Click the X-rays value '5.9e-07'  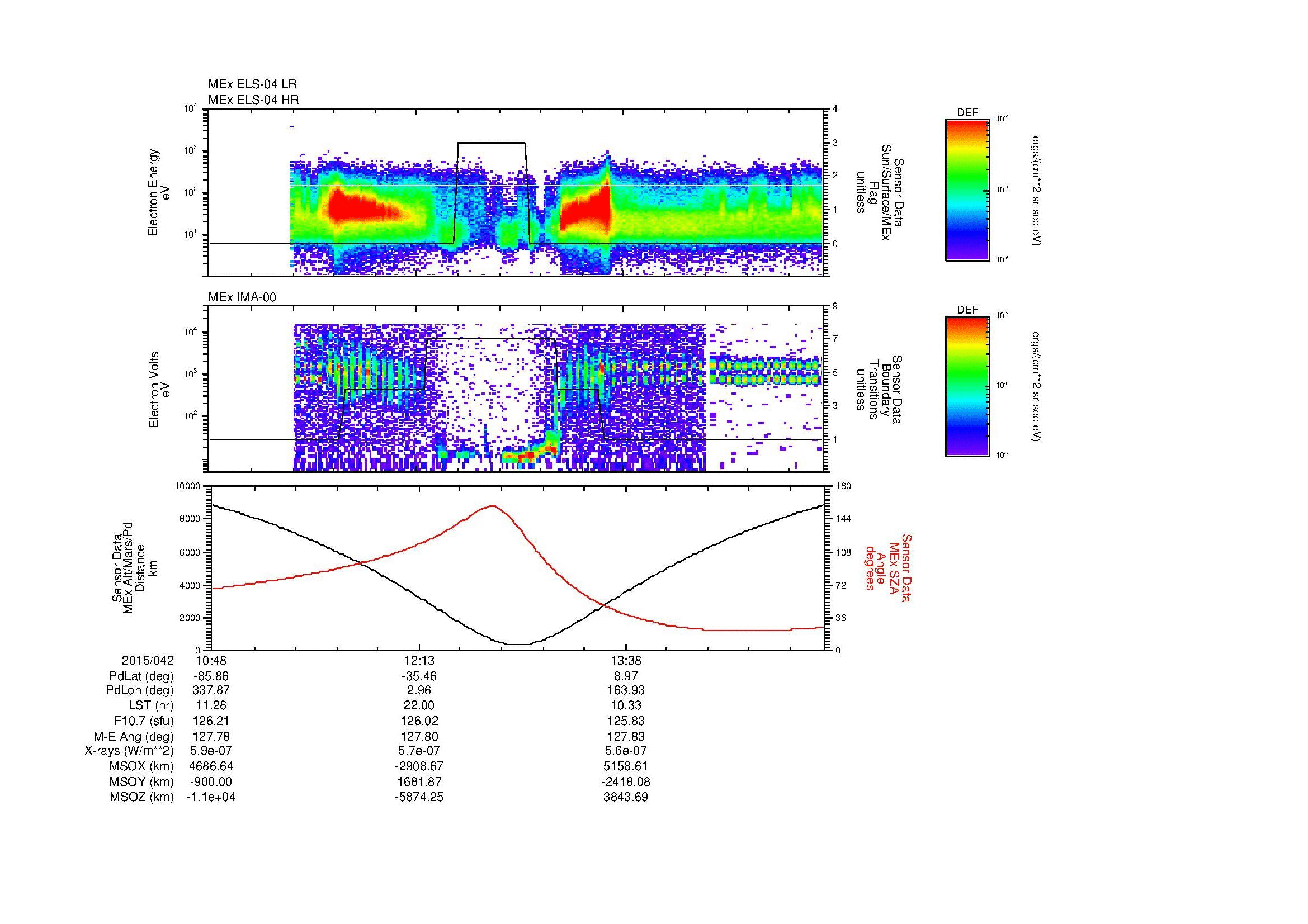click(211, 751)
